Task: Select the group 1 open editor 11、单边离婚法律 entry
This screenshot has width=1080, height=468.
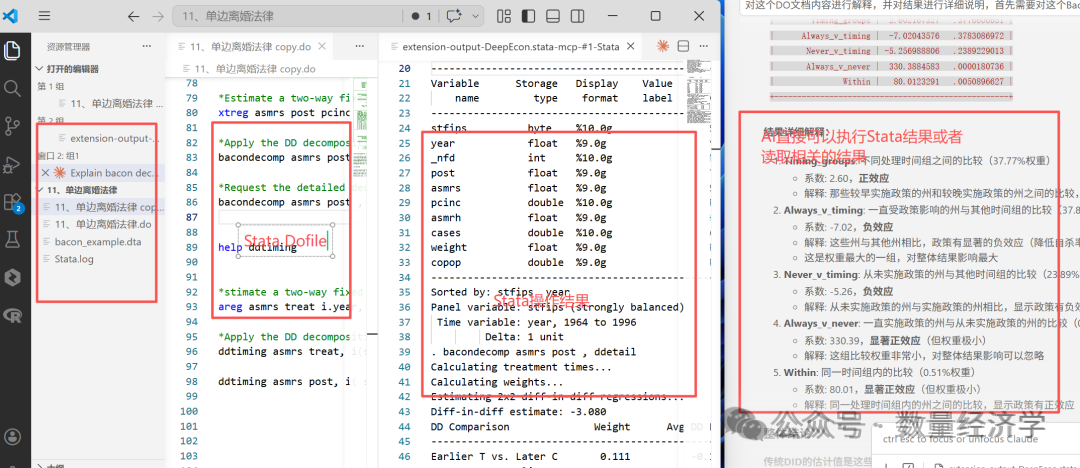Action: [110, 103]
